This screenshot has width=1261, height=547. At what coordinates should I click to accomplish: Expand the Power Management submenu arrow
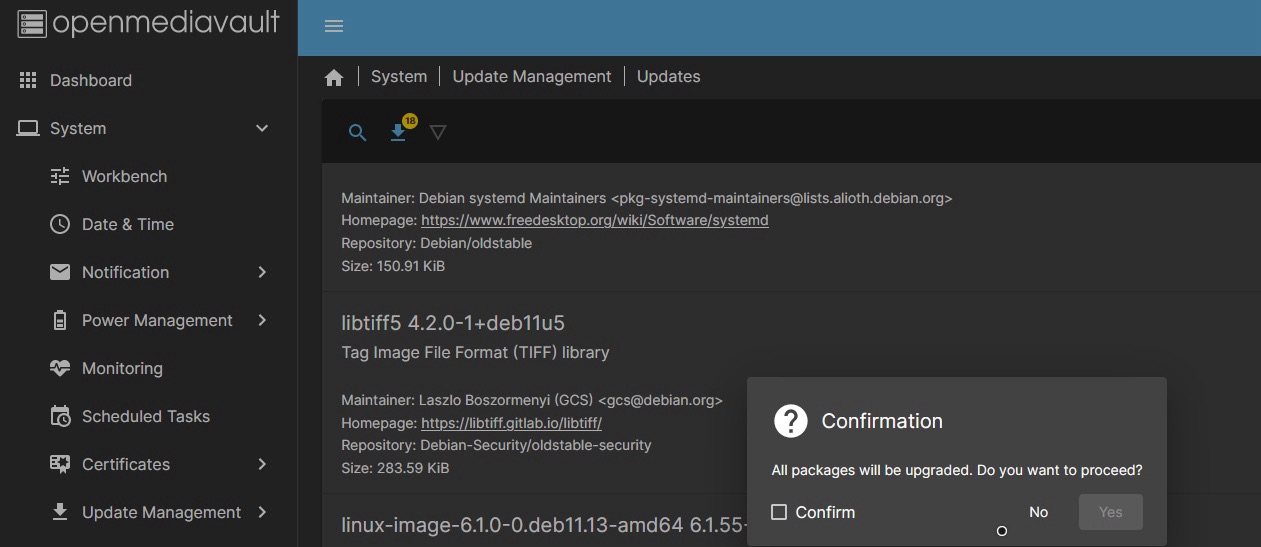tap(262, 320)
